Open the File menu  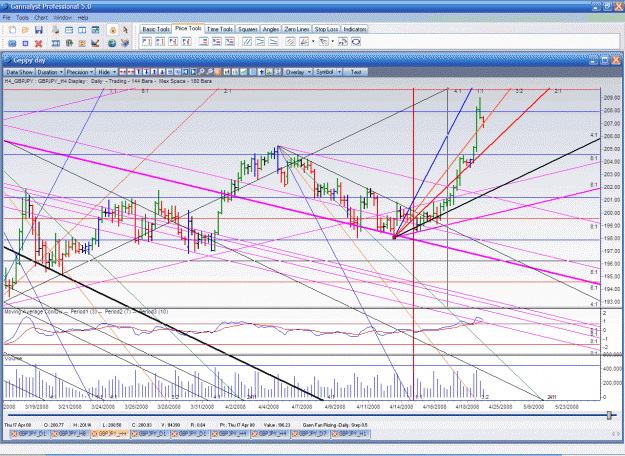point(6,18)
